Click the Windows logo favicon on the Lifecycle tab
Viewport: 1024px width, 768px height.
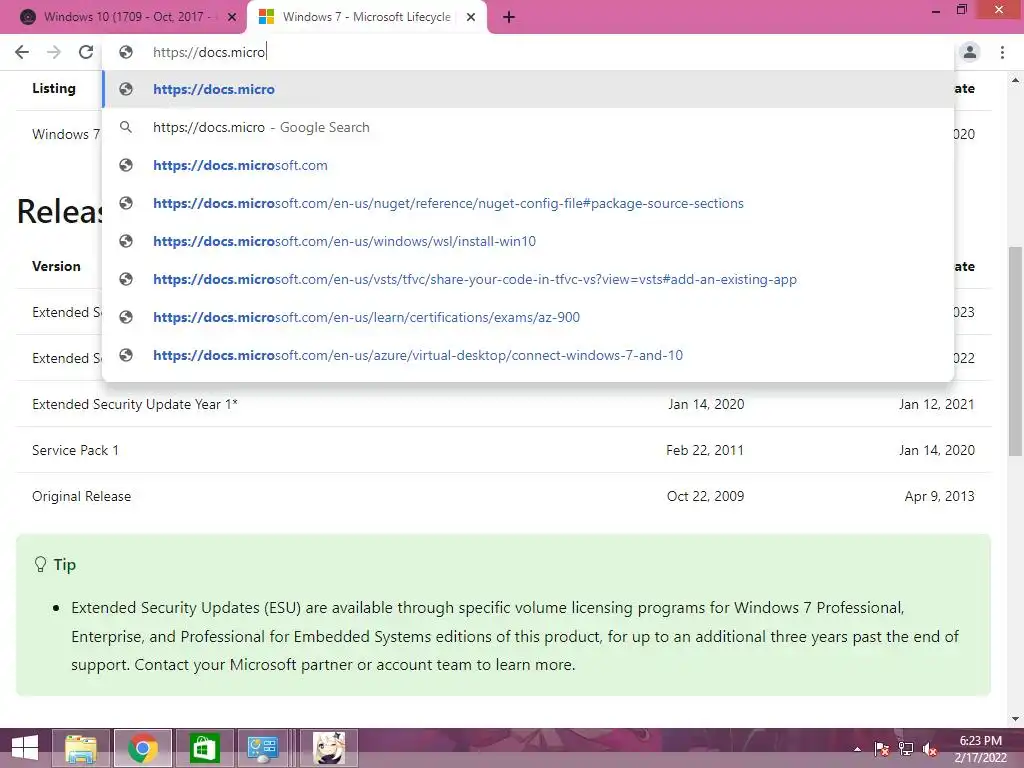point(266,17)
